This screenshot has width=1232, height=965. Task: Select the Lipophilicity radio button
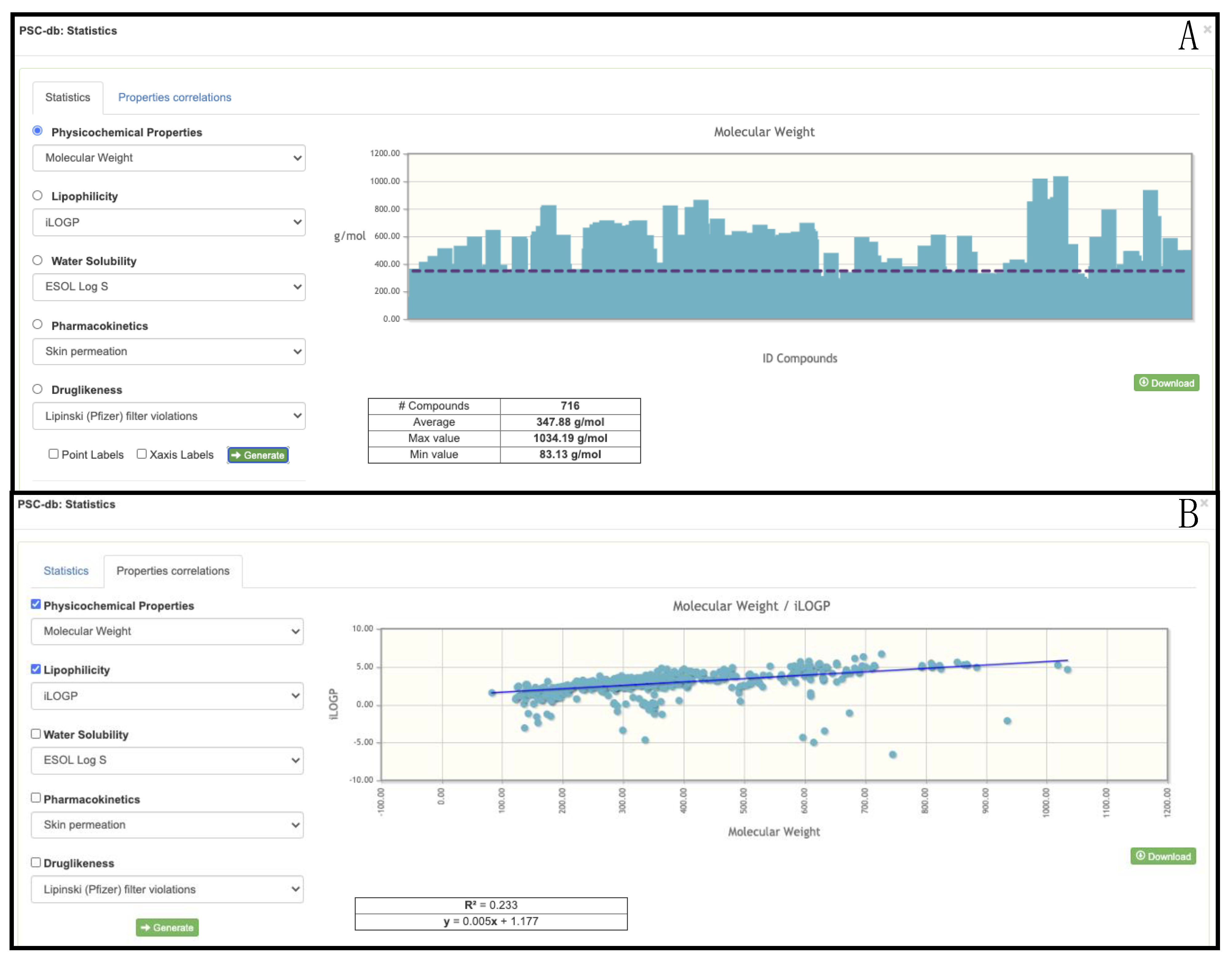tap(37, 196)
